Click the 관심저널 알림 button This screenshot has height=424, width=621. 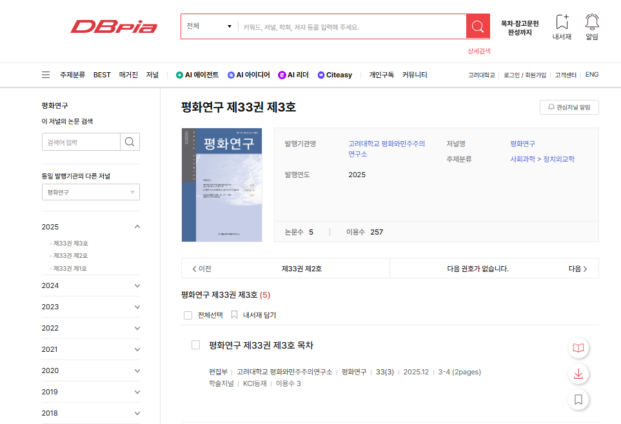(x=569, y=107)
